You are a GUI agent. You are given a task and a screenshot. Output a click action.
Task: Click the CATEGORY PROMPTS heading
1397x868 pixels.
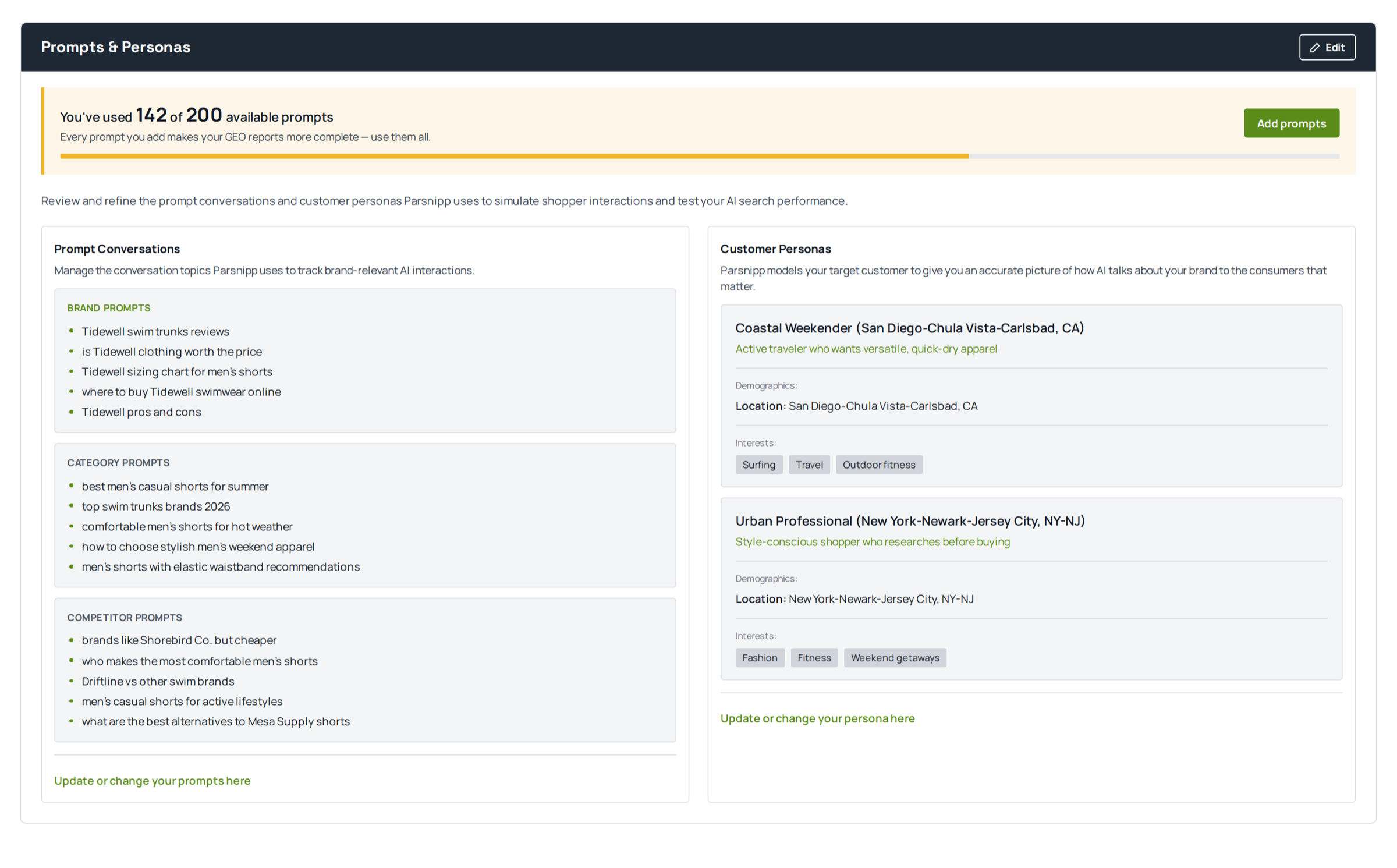(x=118, y=462)
